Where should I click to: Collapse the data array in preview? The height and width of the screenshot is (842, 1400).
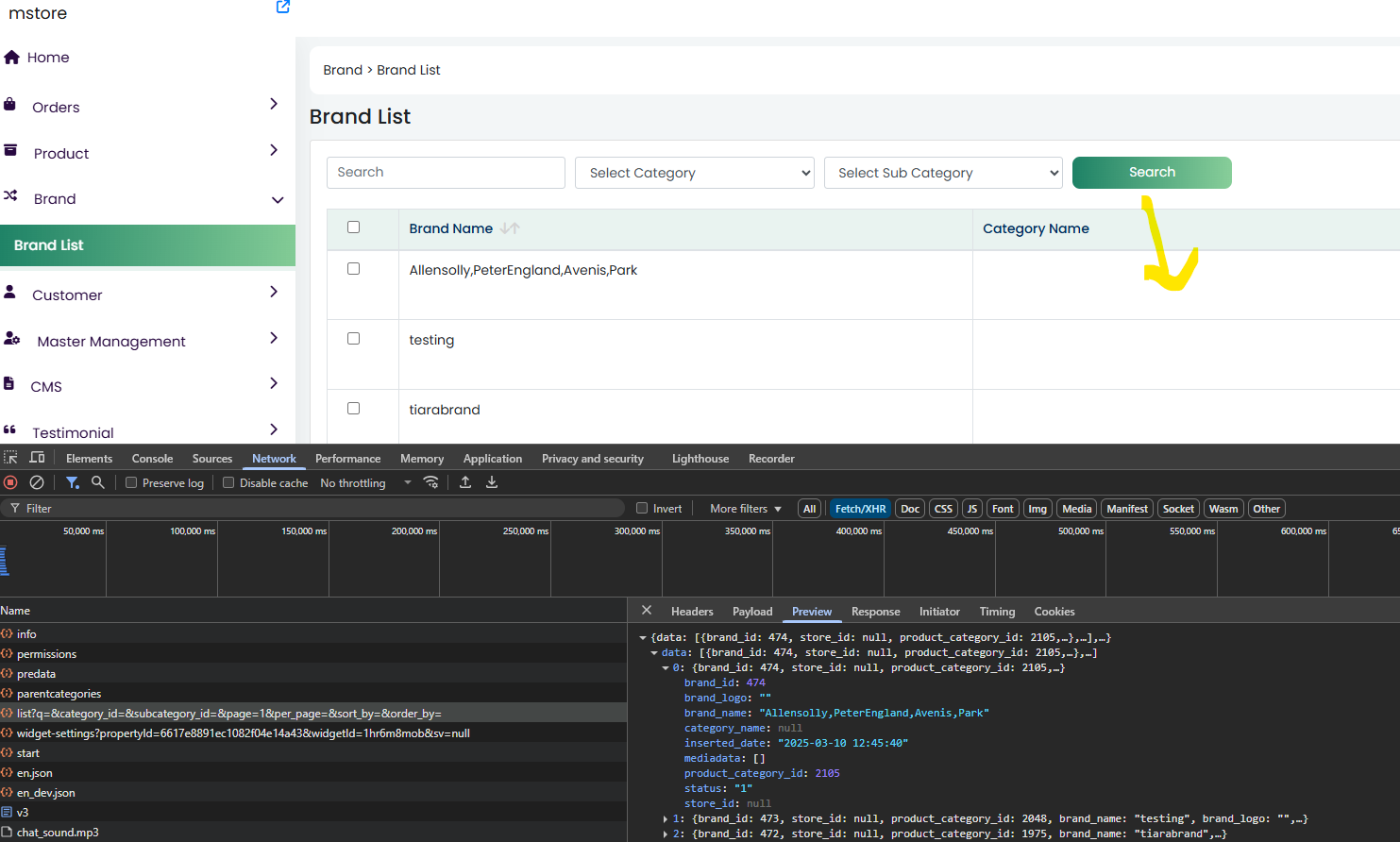click(x=654, y=653)
